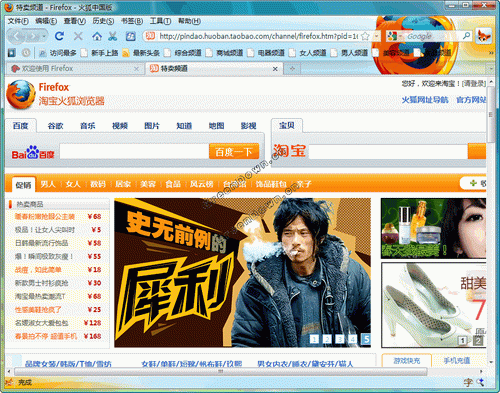
Task: Show banner slide 3
Action: (340, 339)
